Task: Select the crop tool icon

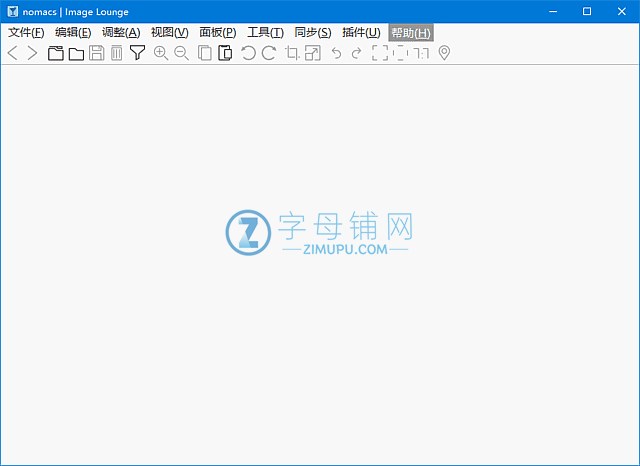Action: 293,53
